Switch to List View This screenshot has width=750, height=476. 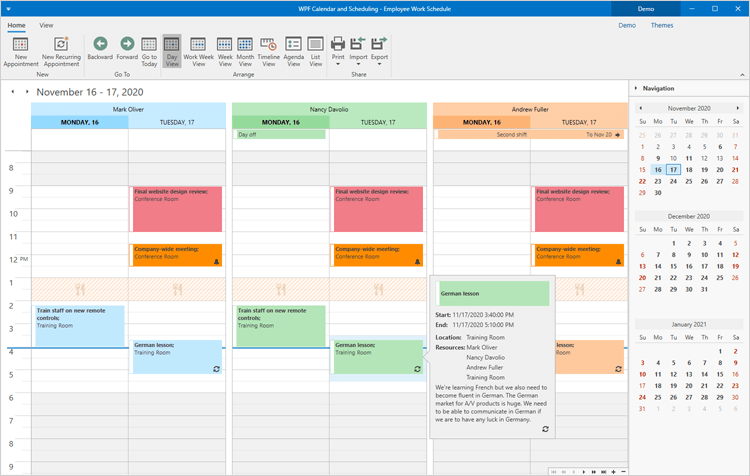(315, 52)
